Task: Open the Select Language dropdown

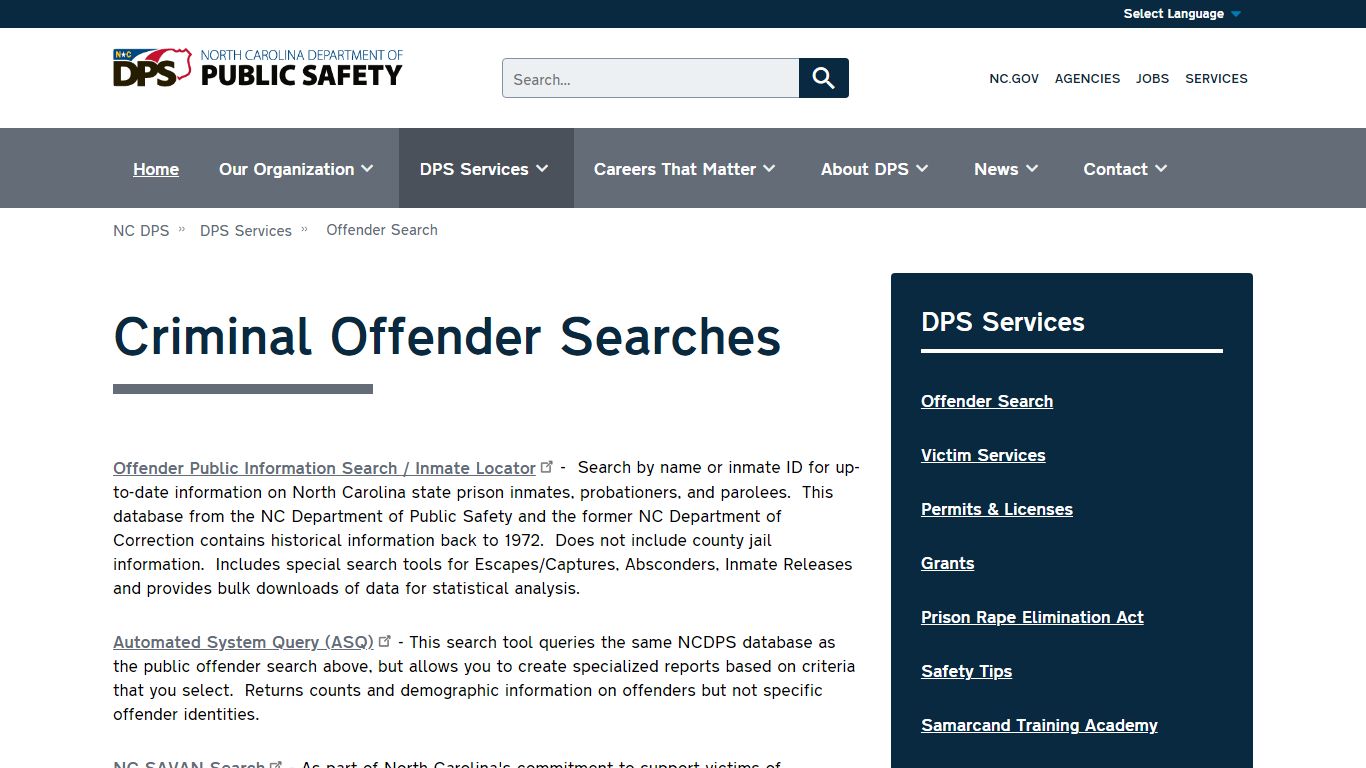Action: [x=1182, y=14]
